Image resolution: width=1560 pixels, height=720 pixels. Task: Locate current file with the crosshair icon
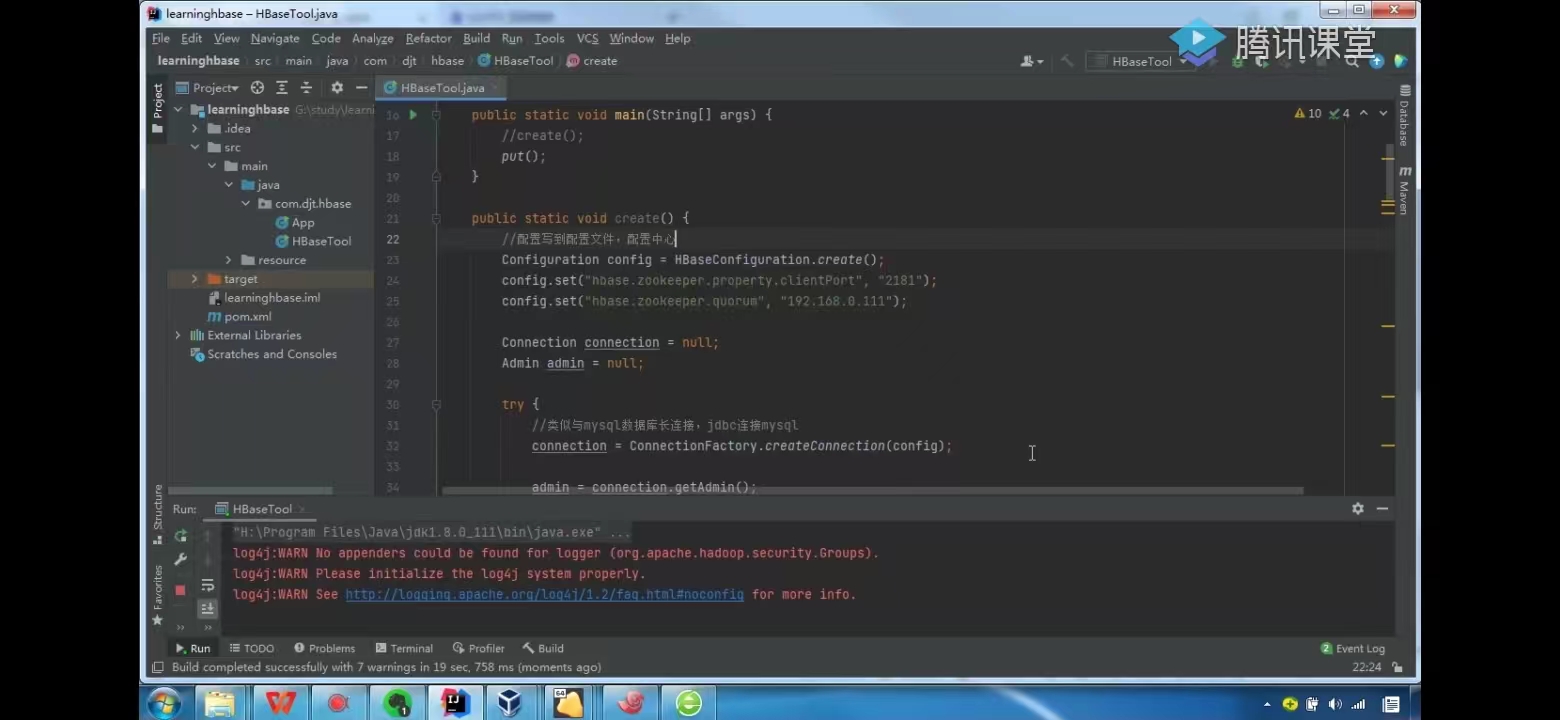[257, 88]
